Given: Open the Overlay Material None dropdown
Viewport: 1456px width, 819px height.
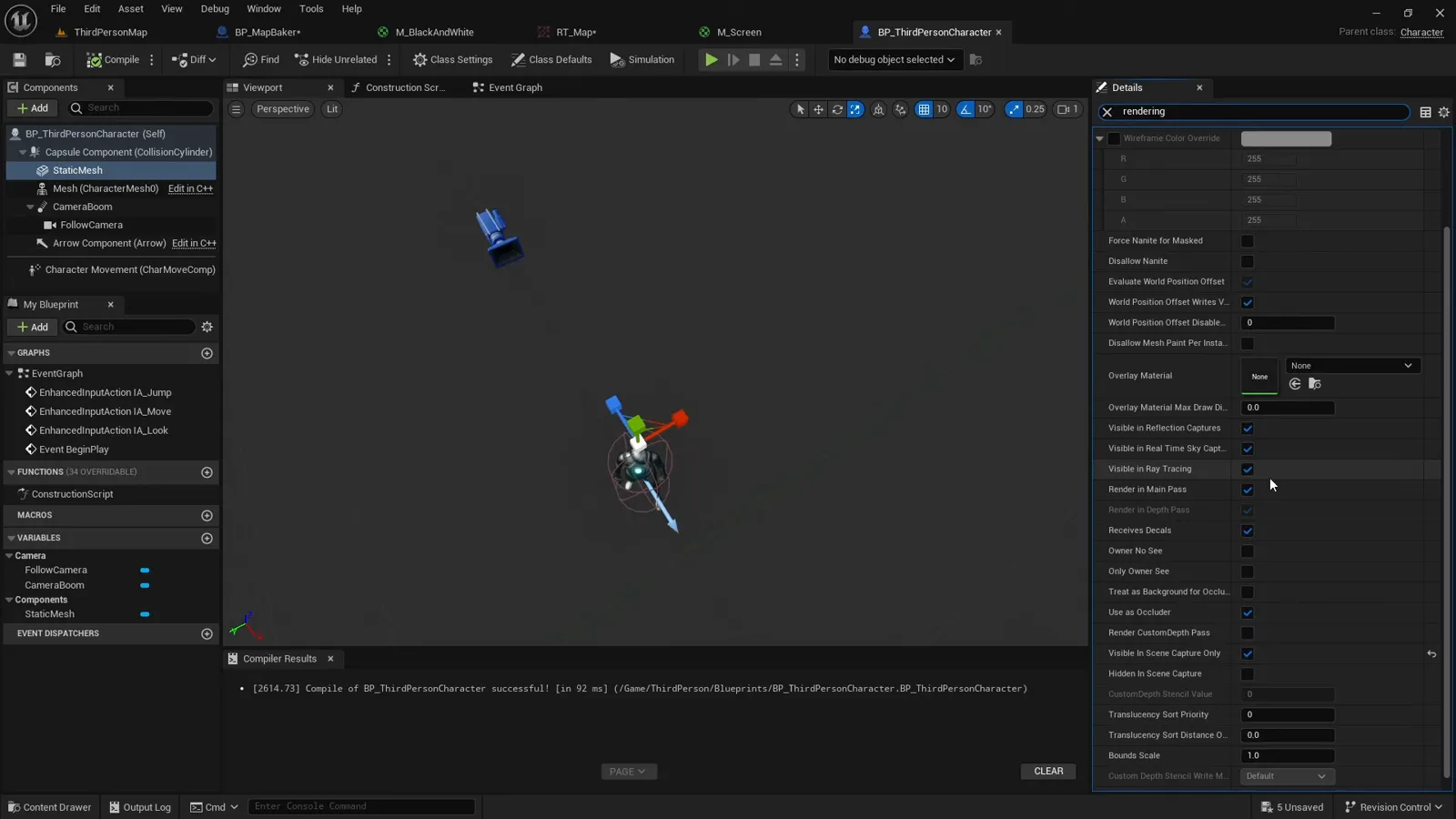Looking at the screenshot, I should tap(1352, 366).
